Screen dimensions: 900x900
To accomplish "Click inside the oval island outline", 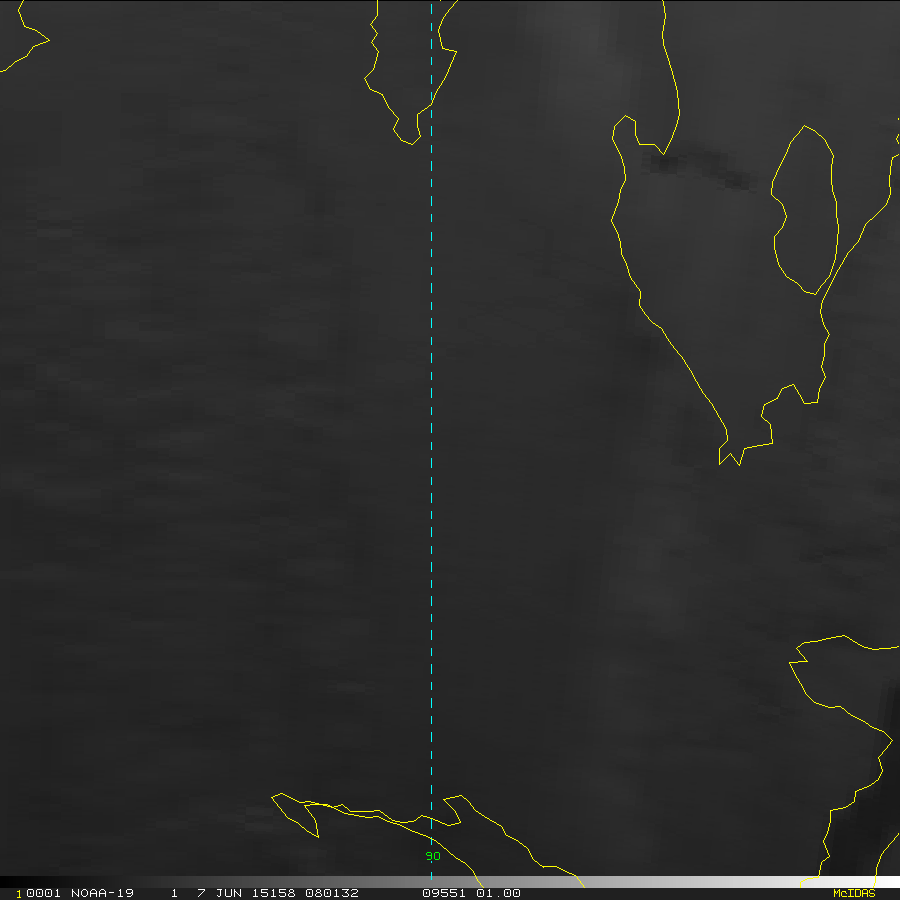I will tap(806, 210).
